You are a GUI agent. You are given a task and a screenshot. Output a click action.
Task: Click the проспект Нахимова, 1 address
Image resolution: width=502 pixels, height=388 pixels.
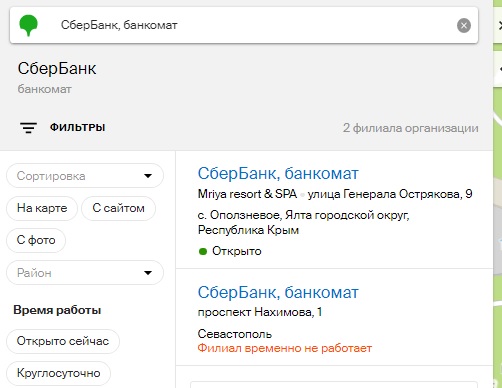[x=260, y=312]
